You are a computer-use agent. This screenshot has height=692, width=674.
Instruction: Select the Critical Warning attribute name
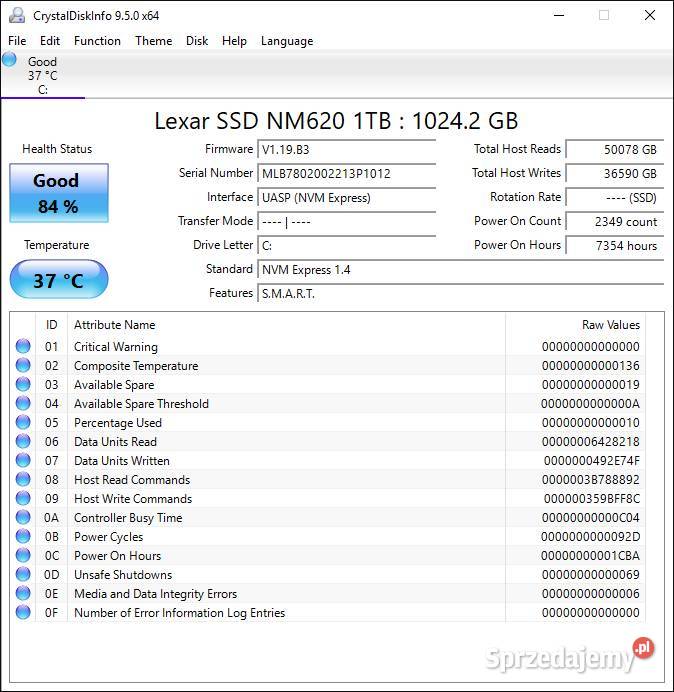116,347
